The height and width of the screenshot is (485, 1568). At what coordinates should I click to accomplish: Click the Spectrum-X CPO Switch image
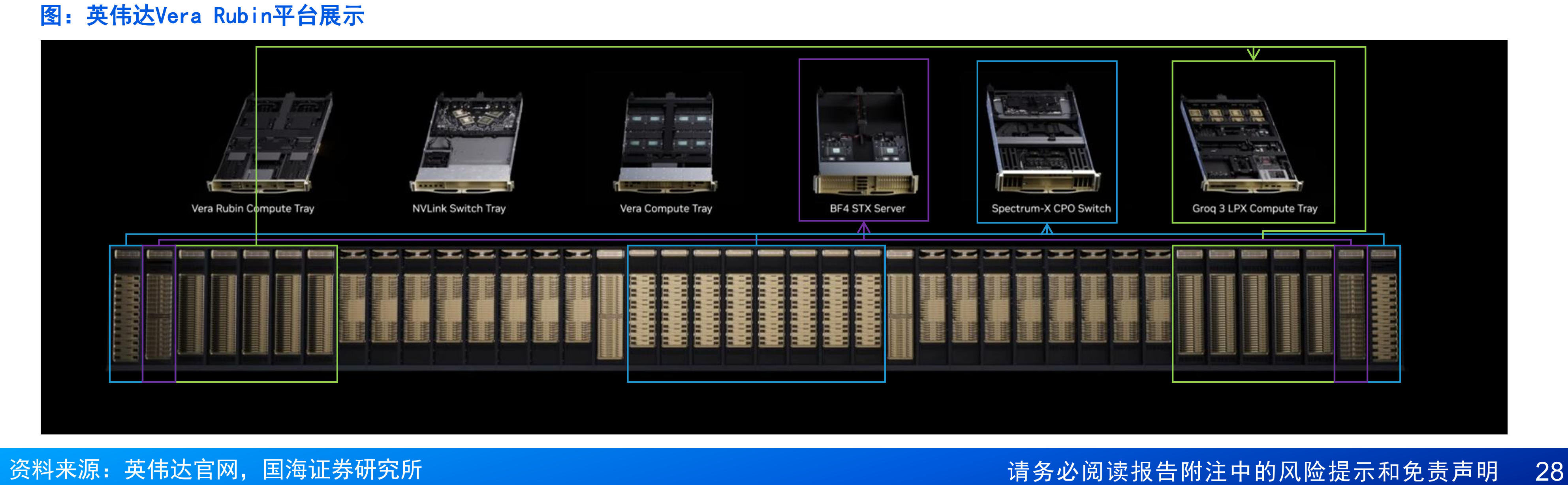(1046, 139)
